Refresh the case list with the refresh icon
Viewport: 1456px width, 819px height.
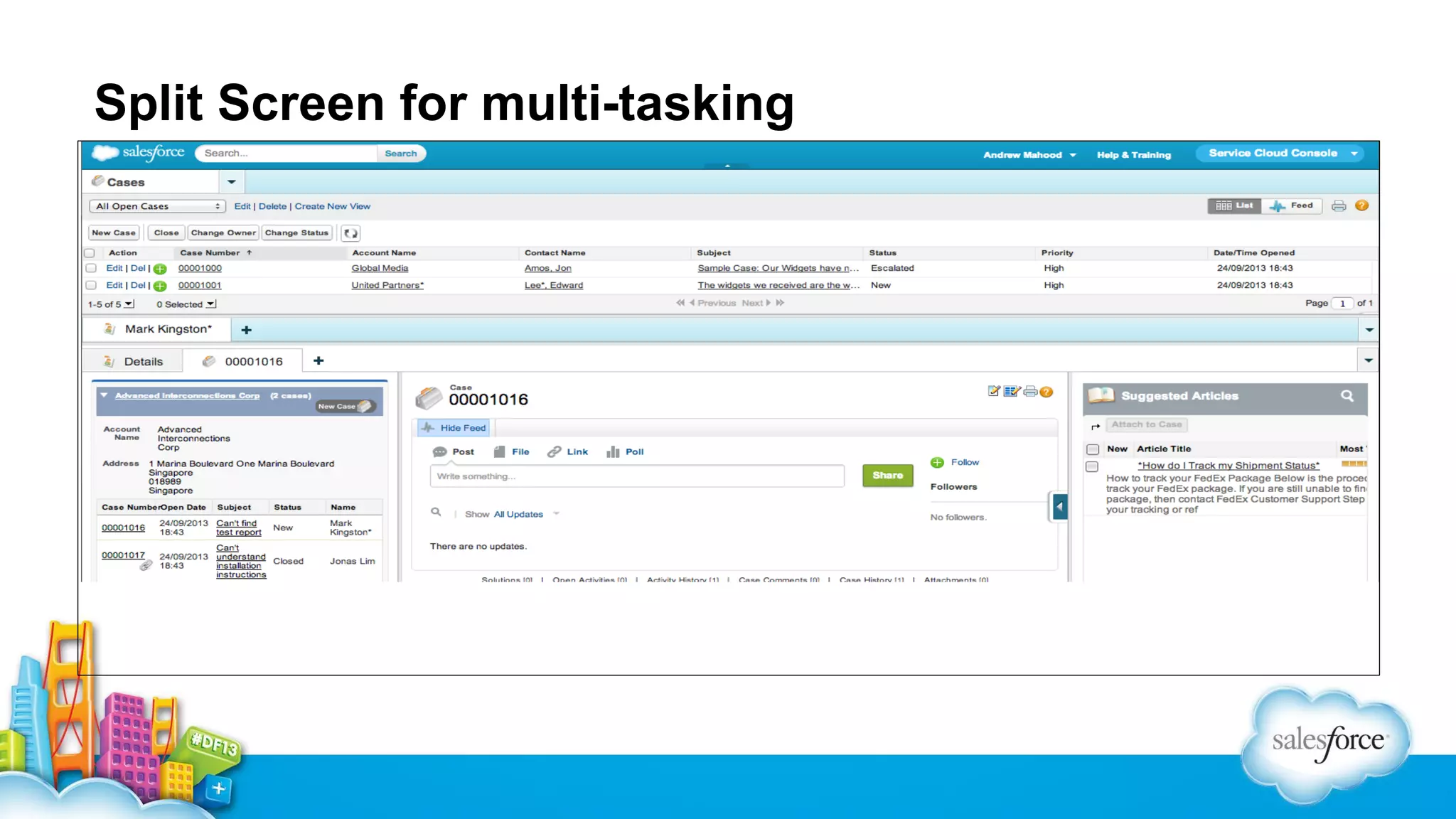click(x=350, y=233)
